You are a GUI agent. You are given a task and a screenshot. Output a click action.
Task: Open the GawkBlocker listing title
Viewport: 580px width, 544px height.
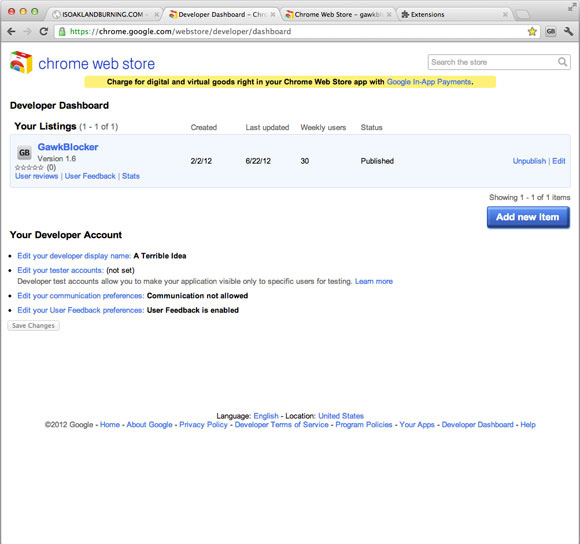[x=68, y=147]
